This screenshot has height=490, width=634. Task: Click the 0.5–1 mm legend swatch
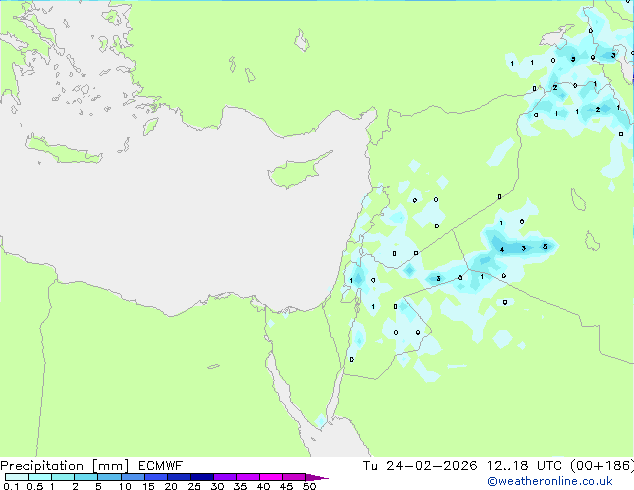[x=40, y=477]
